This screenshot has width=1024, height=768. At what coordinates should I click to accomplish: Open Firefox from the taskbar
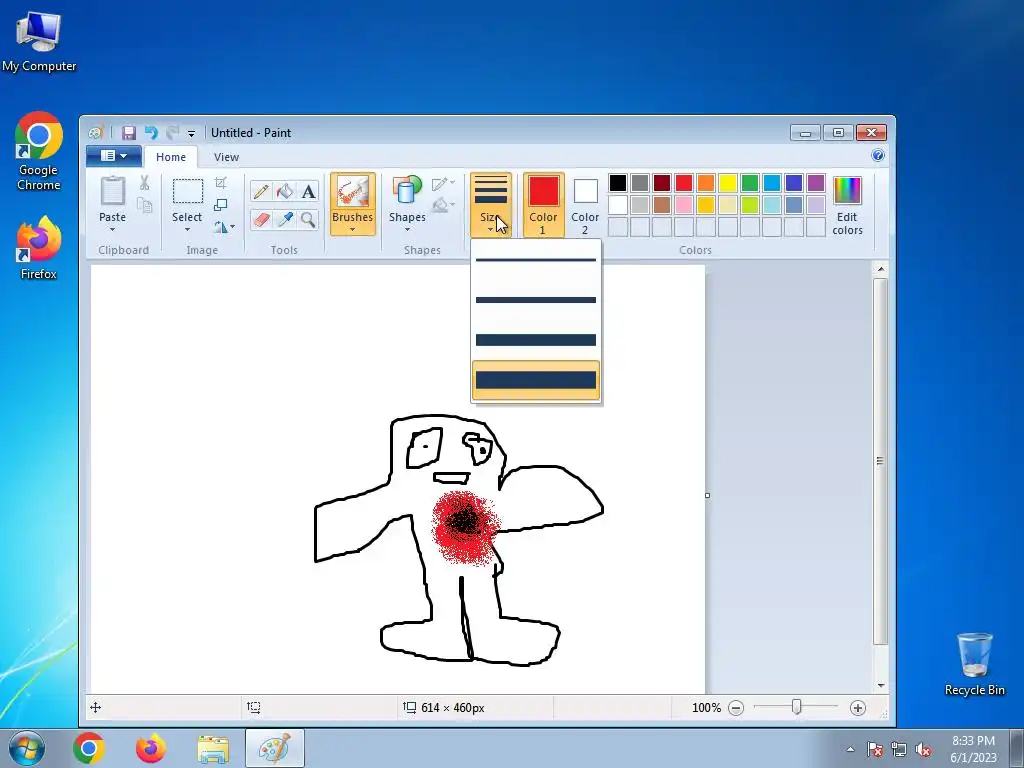(x=151, y=748)
